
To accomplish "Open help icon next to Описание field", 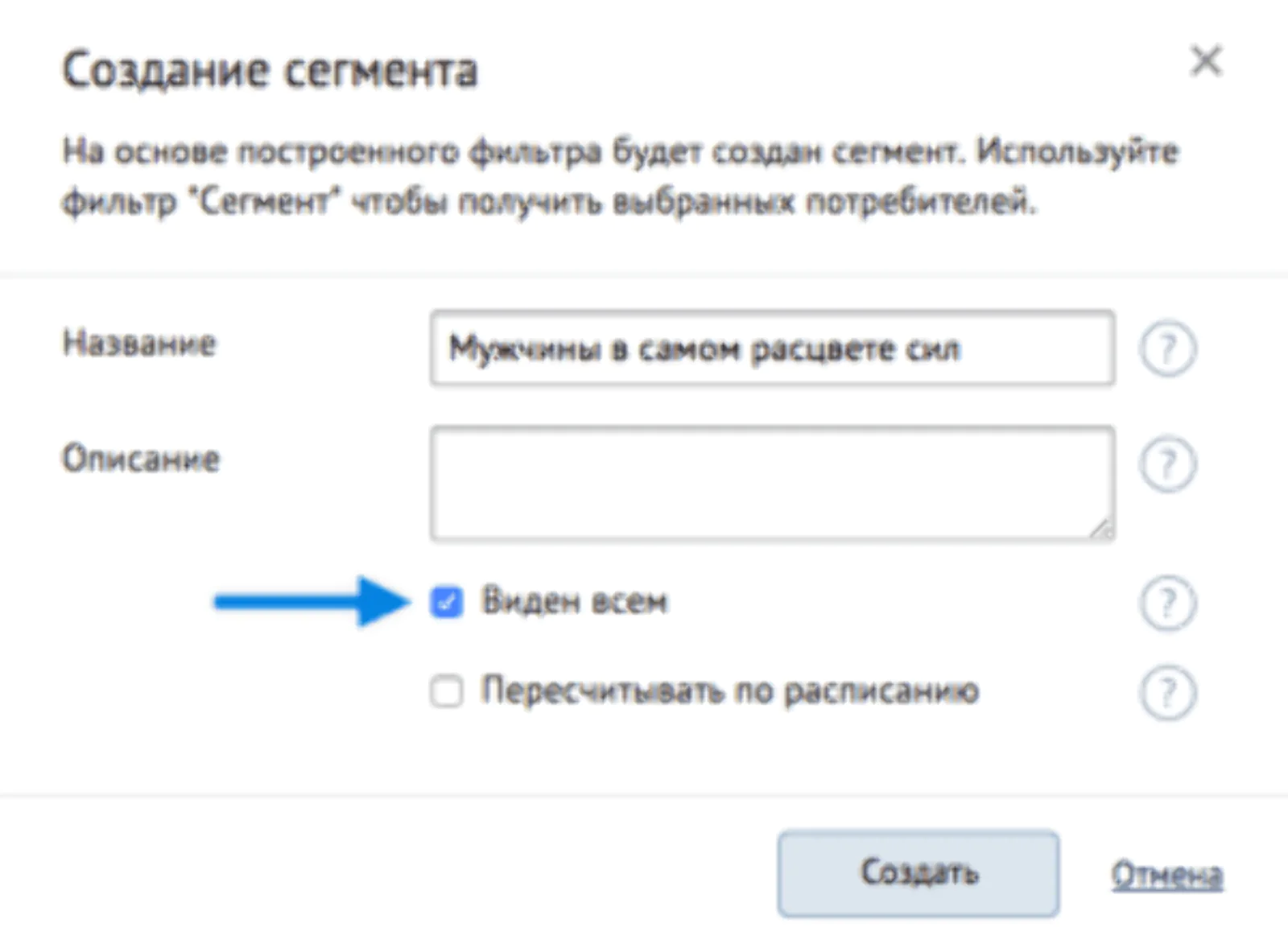I will tap(1167, 464).
